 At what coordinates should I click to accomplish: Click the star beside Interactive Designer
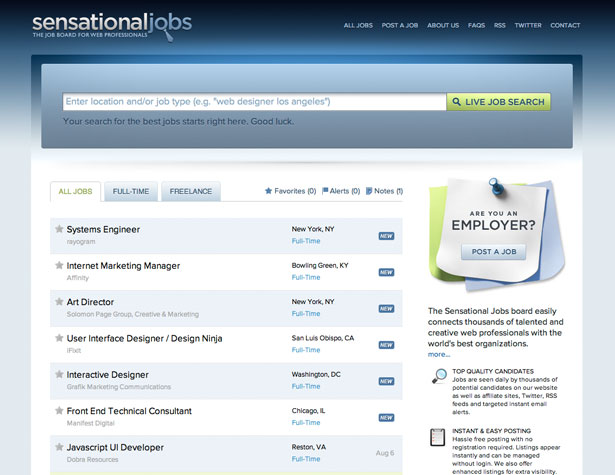pos(59,374)
